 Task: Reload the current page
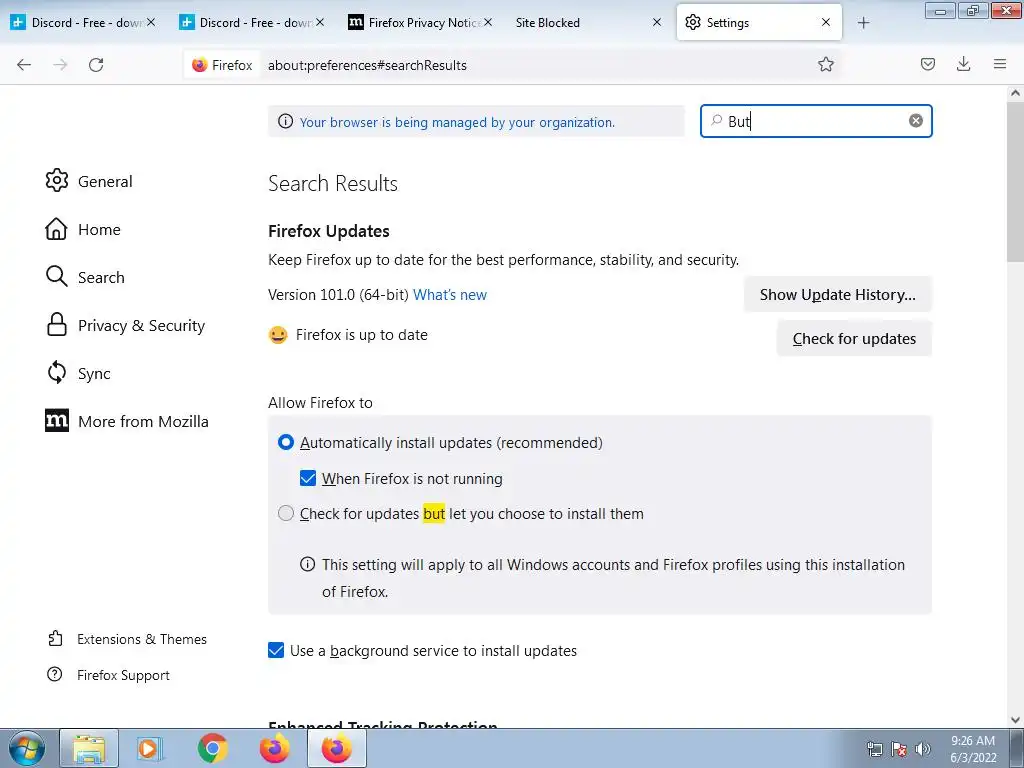(96, 65)
